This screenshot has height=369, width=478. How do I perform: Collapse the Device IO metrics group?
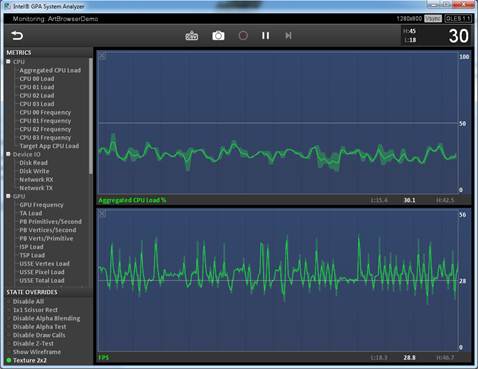click(8, 154)
